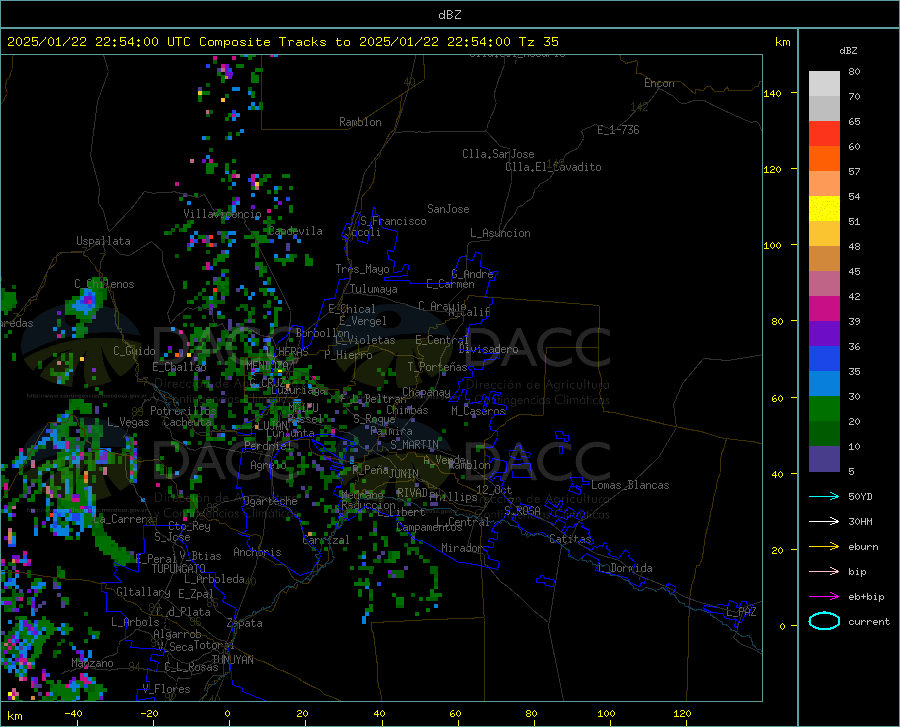The width and height of the screenshot is (900, 727).
Task: Click the 'E_1-736' map label
Action: click(618, 130)
